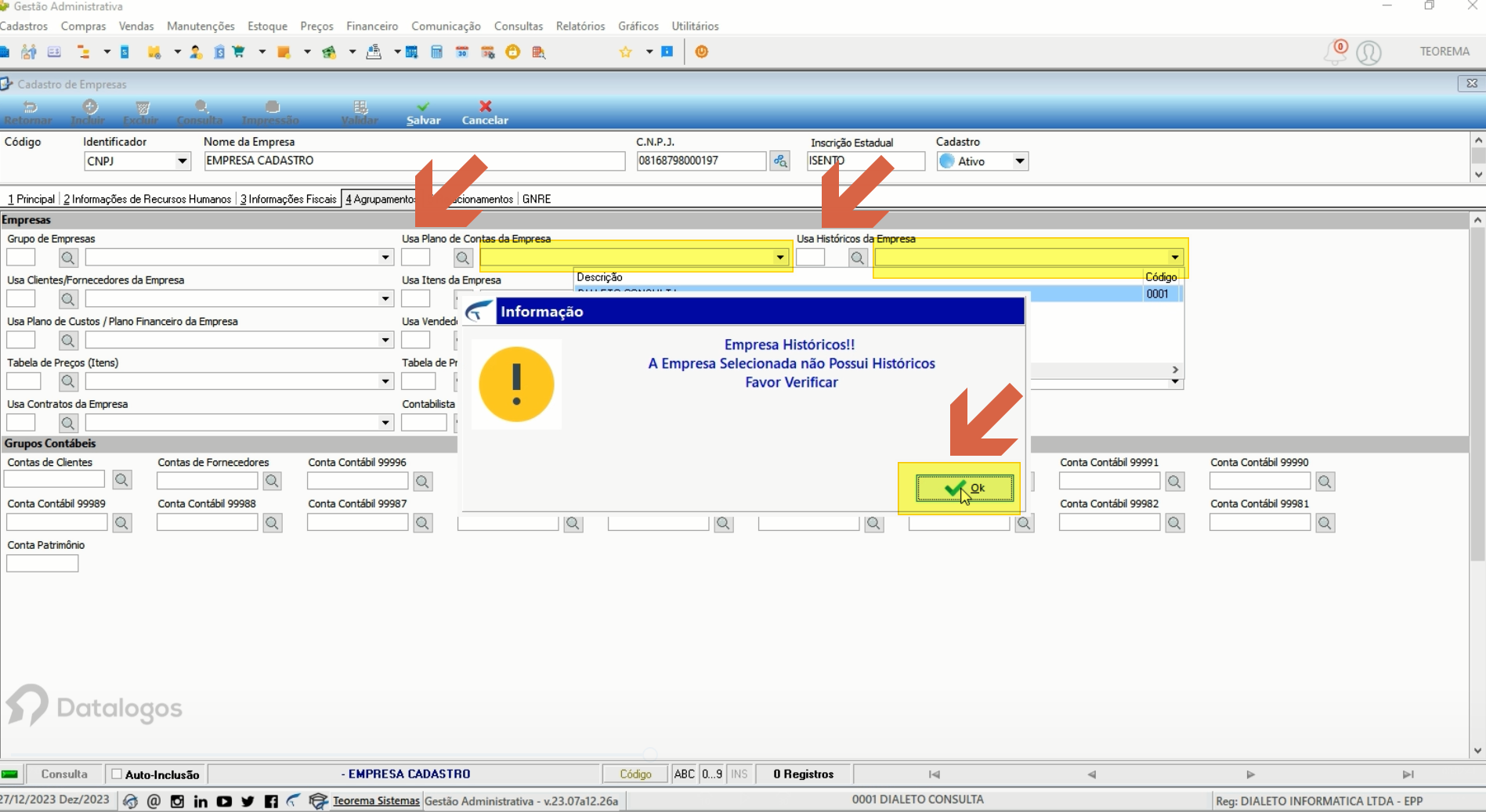
Task: Open the Financeiro menu
Action: (372, 26)
